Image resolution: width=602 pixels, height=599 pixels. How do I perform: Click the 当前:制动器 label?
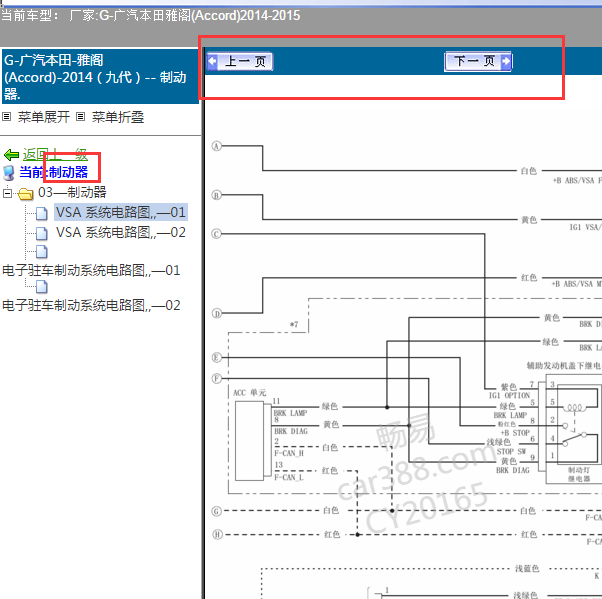[54, 172]
